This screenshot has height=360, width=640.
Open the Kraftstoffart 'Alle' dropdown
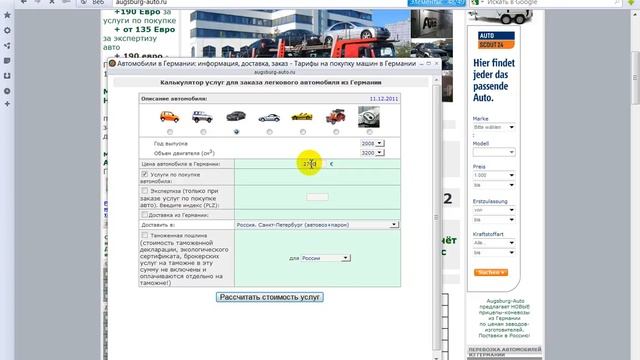pos(493,243)
